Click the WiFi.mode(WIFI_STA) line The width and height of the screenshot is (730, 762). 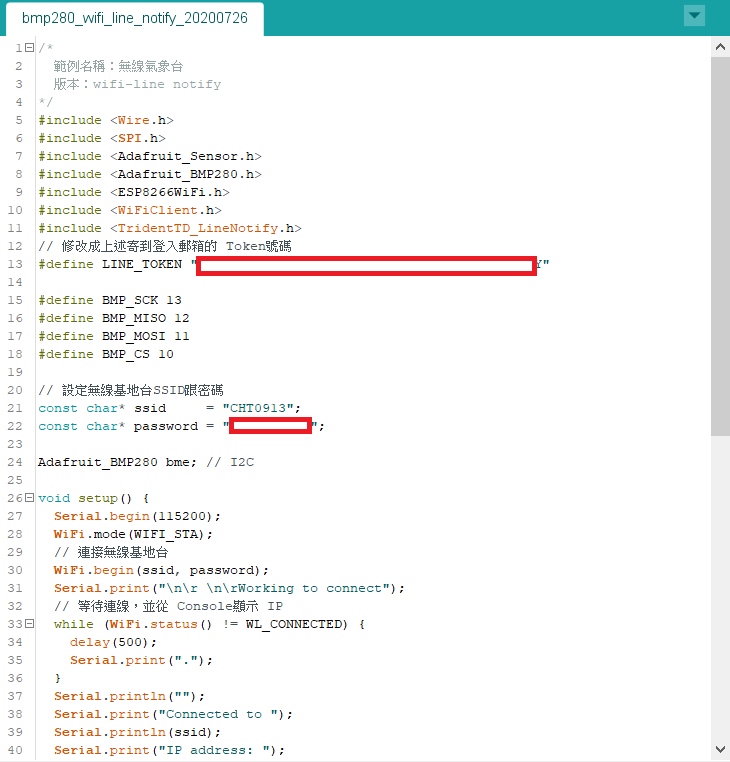tap(134, 534)
